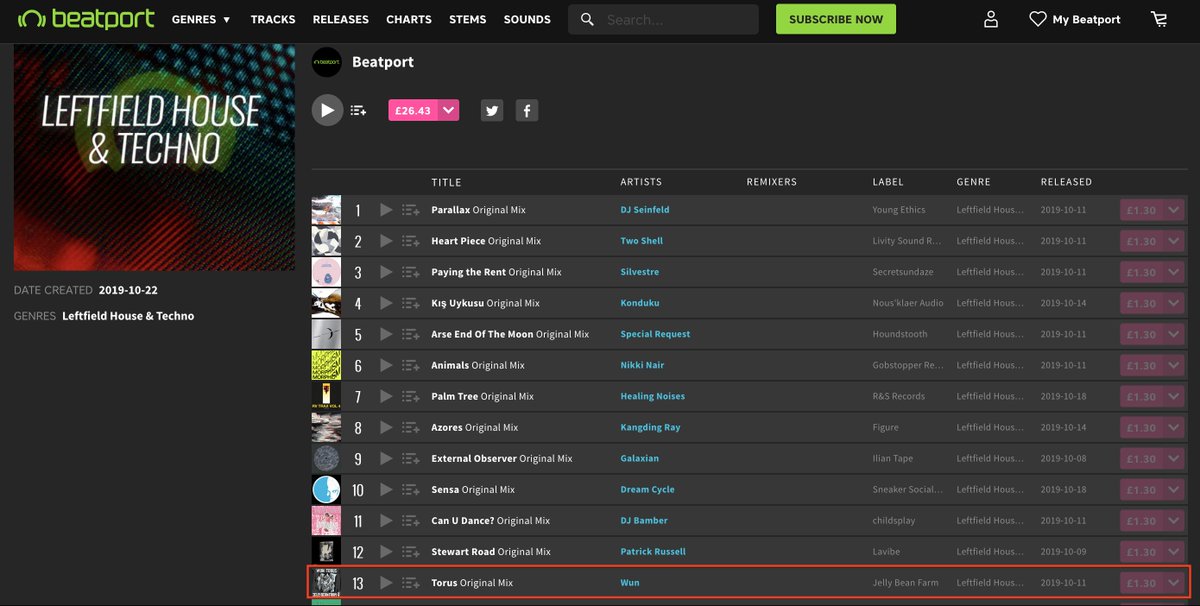Viewport: 1200px width, 606px height.
Task: Play the Parallax track
Action: pos(386,210)
